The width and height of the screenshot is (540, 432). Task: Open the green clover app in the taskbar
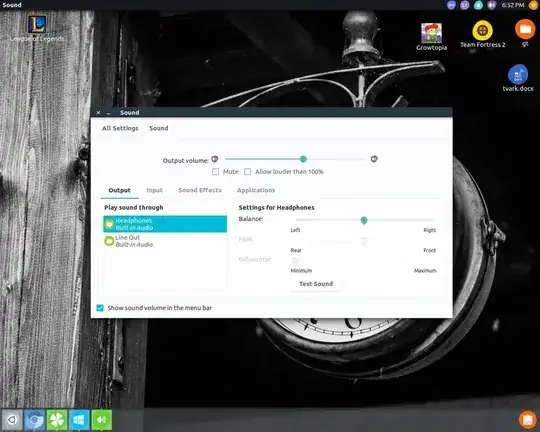tap(57, 420)
